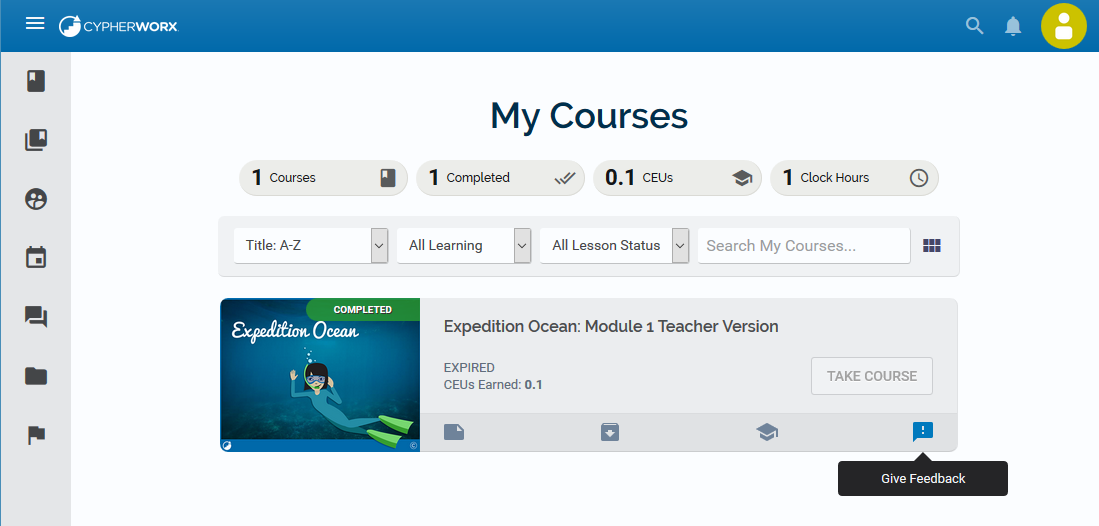Switch to grid view layout
The height and width of the screenshot is (526, 1099).
click(x=931, y=245)
